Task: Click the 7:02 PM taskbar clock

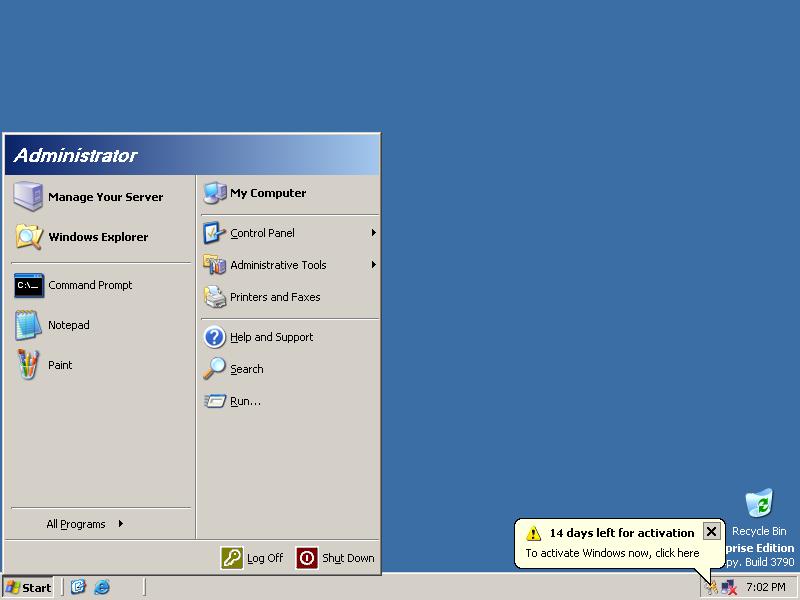Action: 766,587
